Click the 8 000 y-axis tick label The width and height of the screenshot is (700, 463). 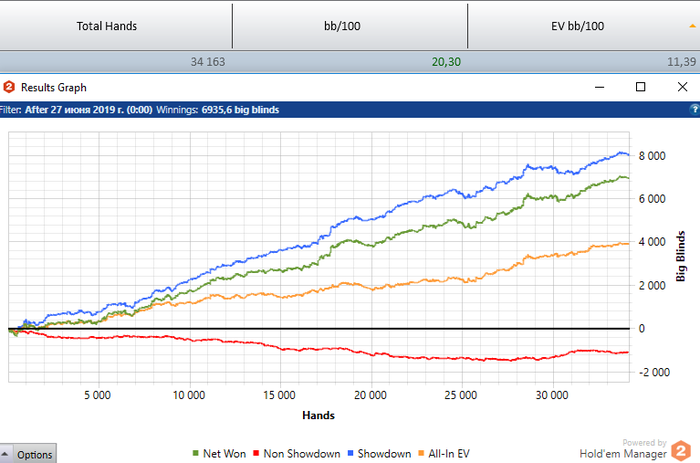[652, 156]
